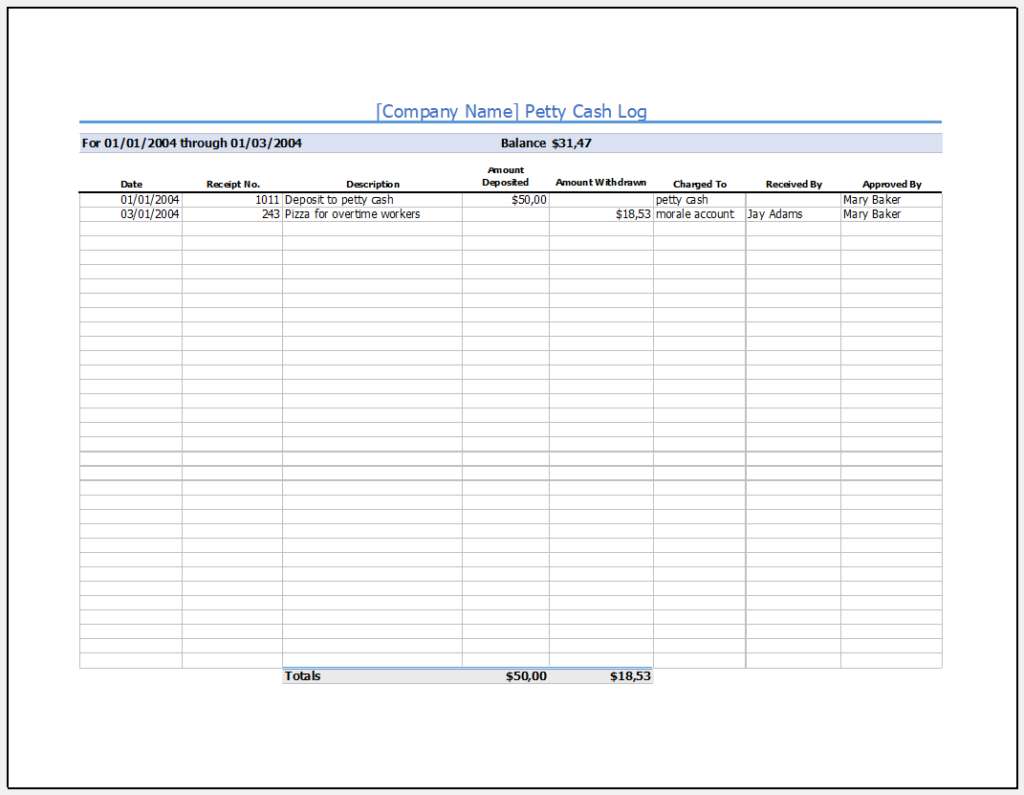This screenshot has width=1024, height=795.
Task: Click the Date column header
Action: click(131, 184)
